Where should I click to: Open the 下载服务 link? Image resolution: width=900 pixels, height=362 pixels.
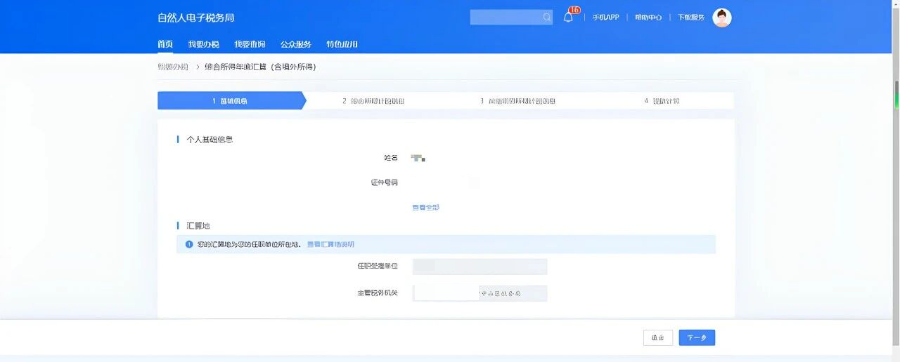(690, 17)
